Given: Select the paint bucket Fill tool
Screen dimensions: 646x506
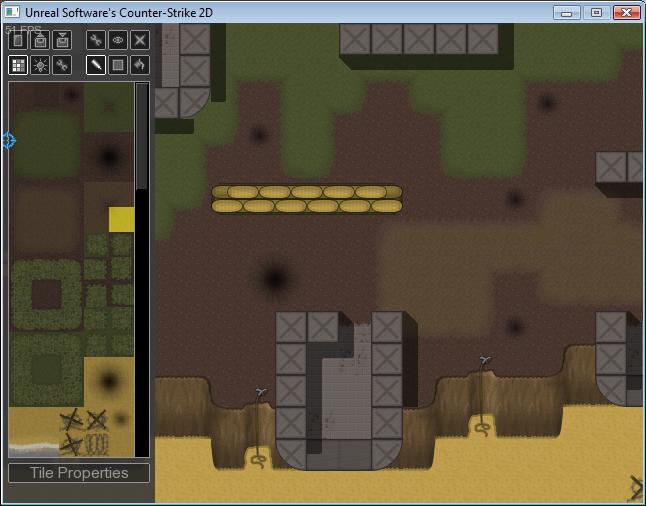Looking at the screenshot, I should coord(140,65).
